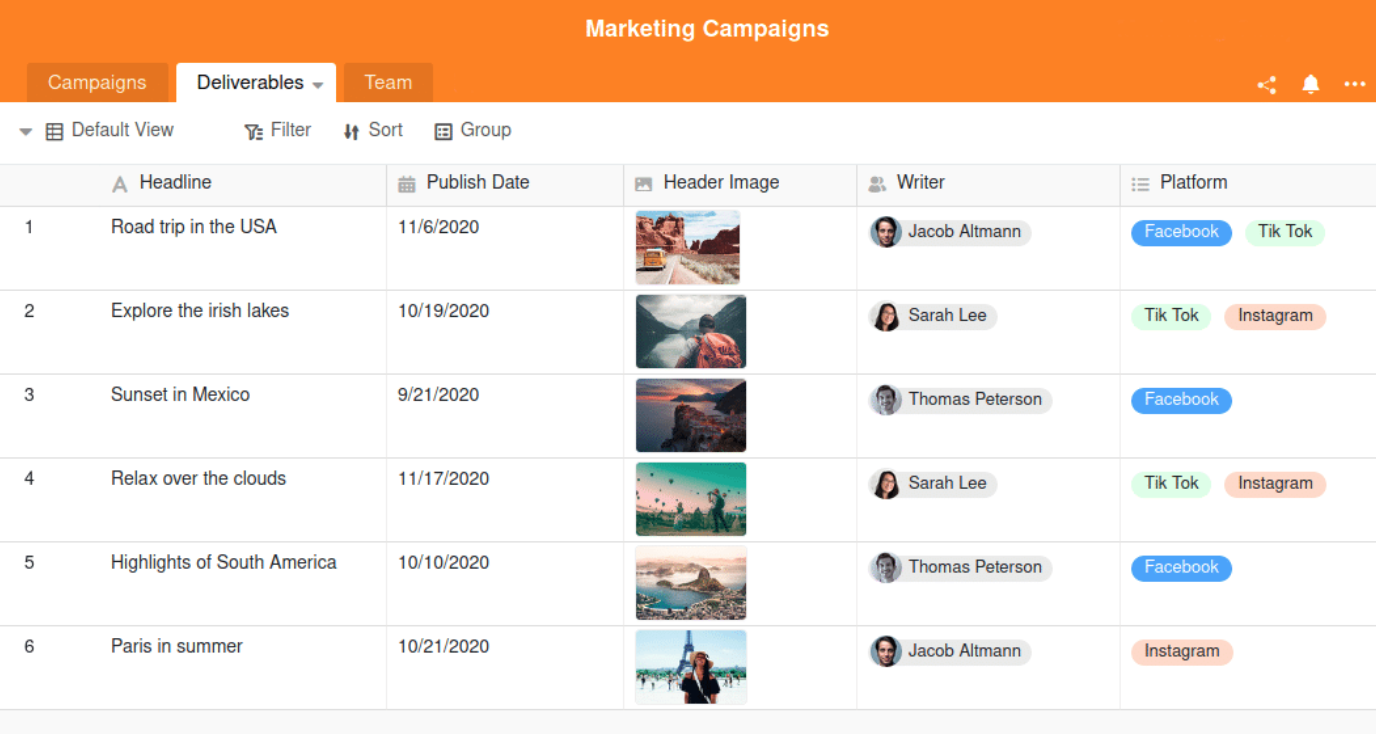The width and height of the screenshot is (1376, 734).
Task: Click the Platform column header
Action: coord(1193,183)
